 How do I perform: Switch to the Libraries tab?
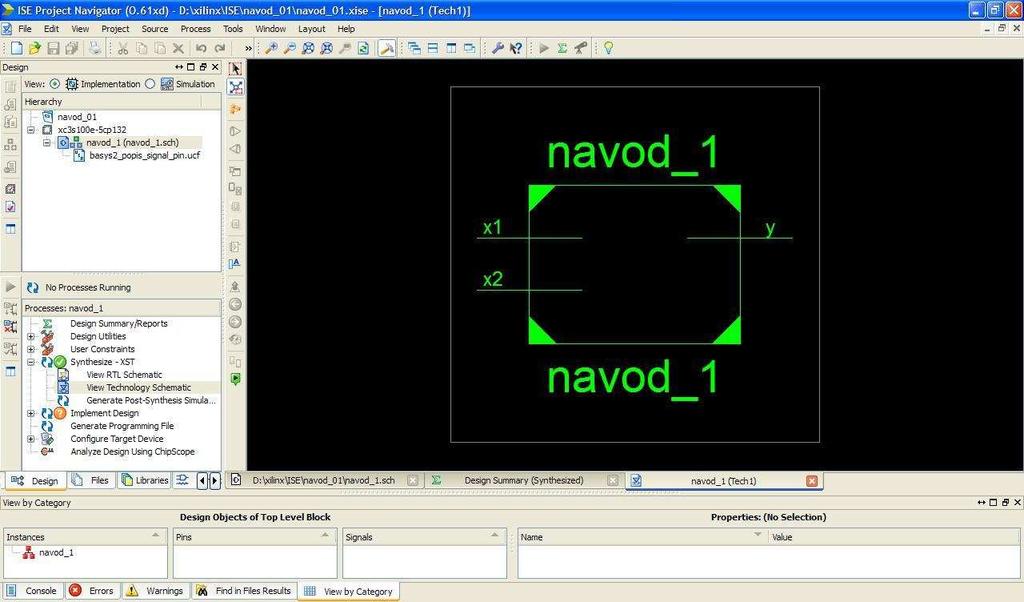click(x=145, y=481)
